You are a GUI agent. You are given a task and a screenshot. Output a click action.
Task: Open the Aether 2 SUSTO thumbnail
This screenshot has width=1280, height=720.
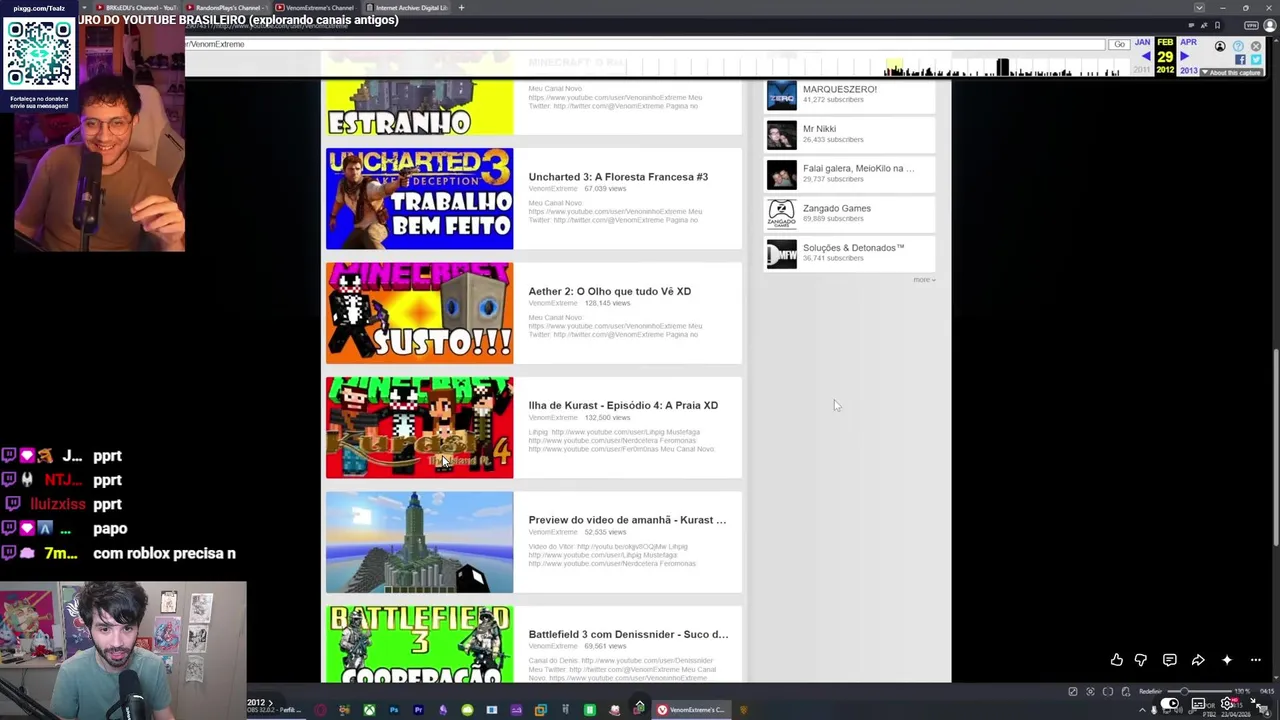[x=419, y=313]
